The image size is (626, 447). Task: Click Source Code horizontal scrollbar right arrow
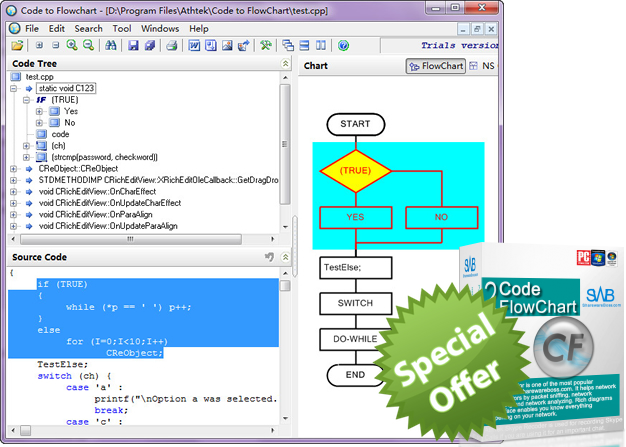tap(273, 430)
